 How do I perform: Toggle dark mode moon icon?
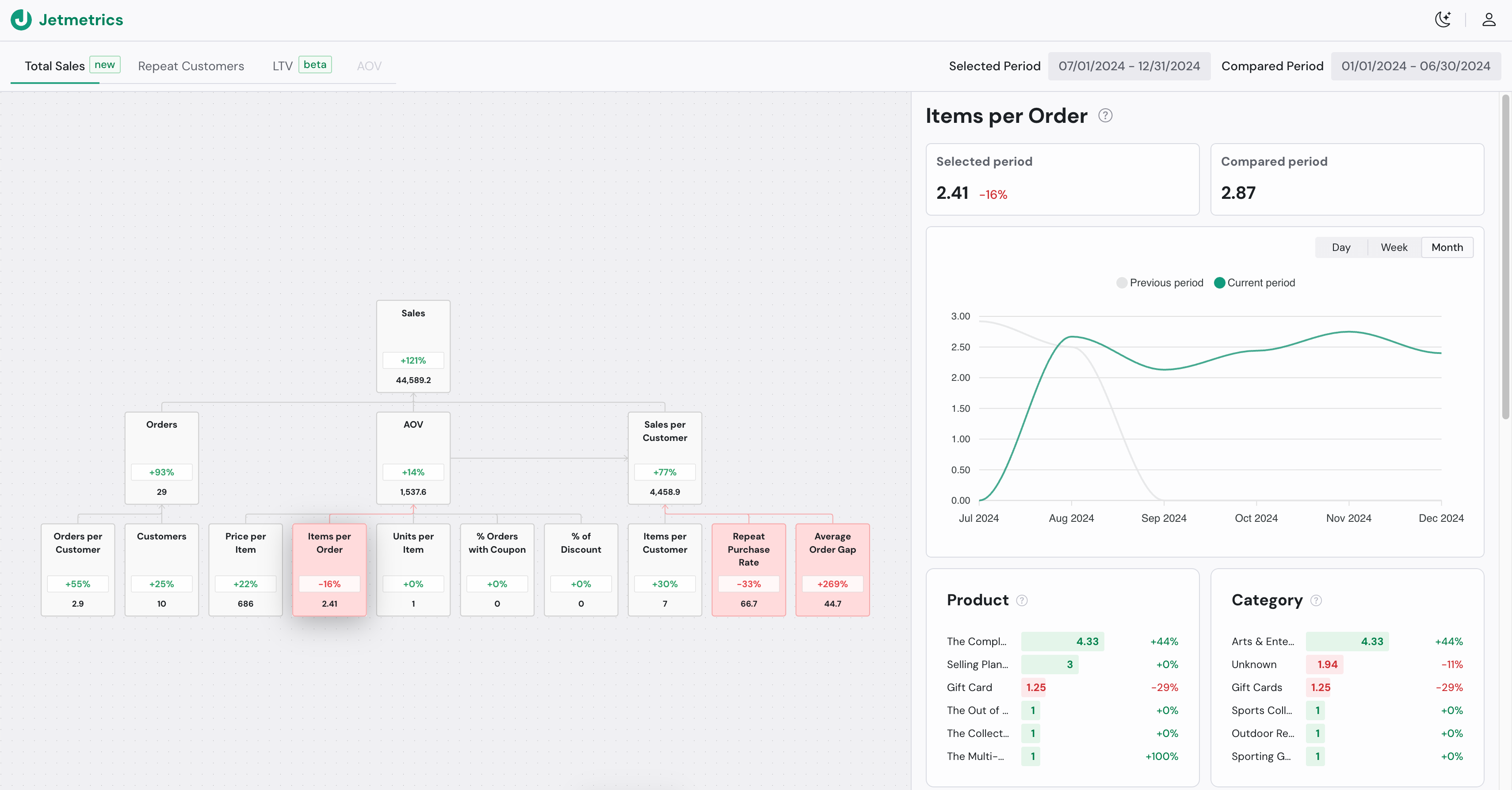(1443, 19)
